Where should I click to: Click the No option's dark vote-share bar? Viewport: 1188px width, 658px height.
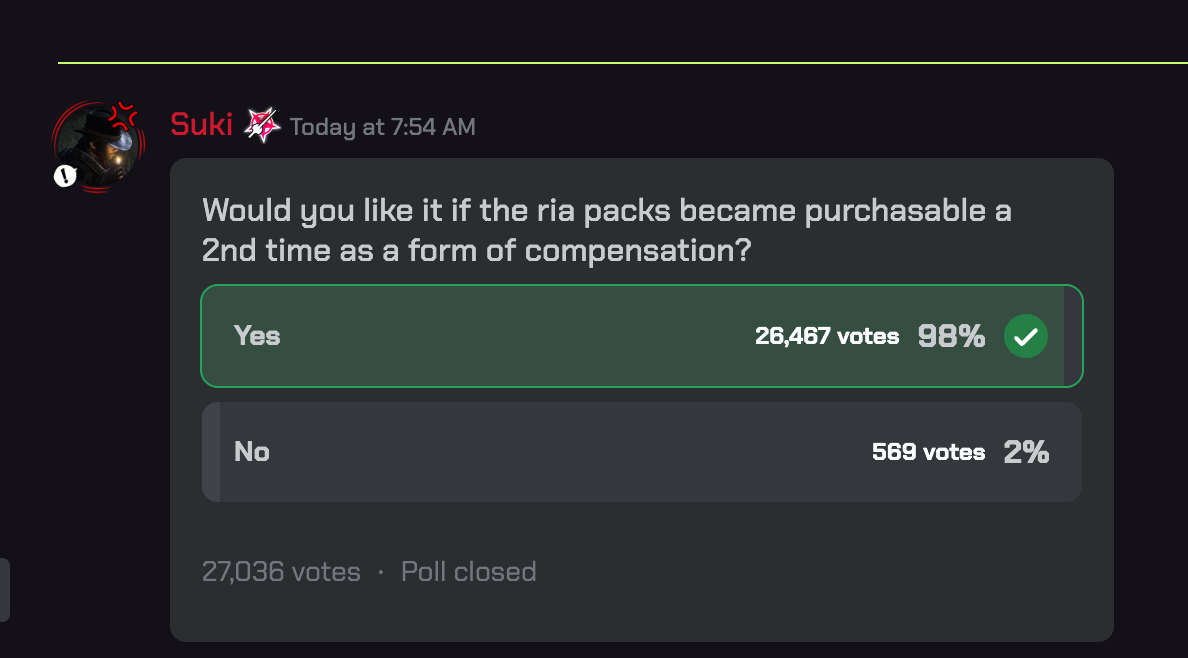coord(211,452)
